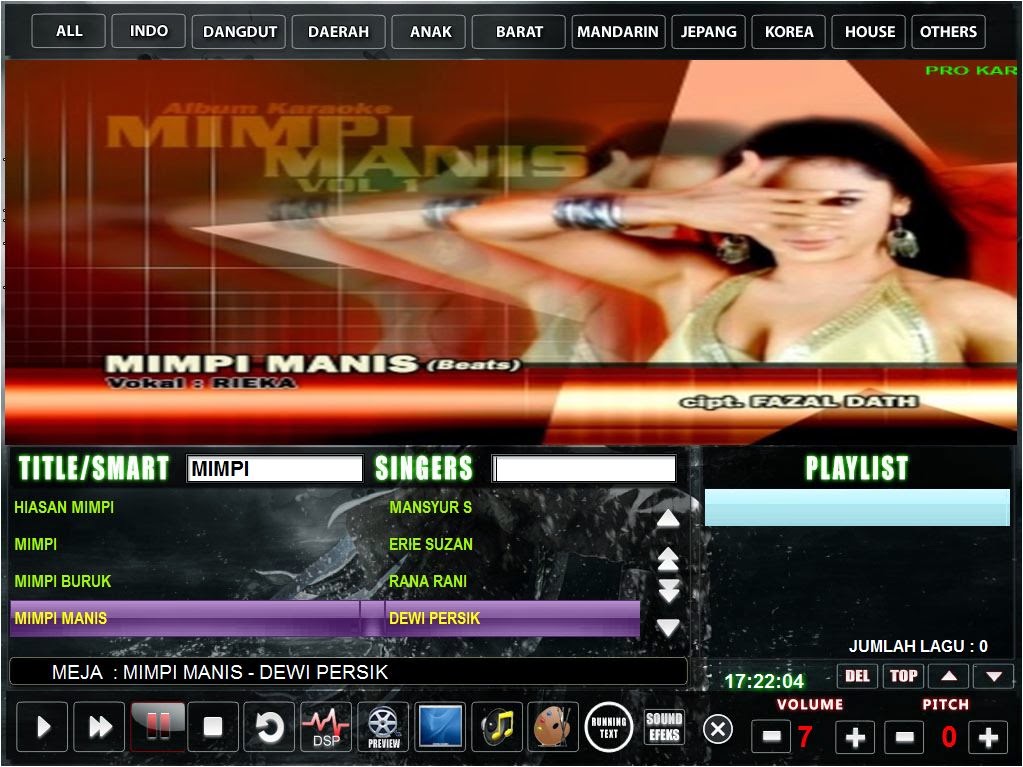The height and width of the screenshot is (767, 1023).
Task: Open the paint palette theme icon
Action: (553, 727)
